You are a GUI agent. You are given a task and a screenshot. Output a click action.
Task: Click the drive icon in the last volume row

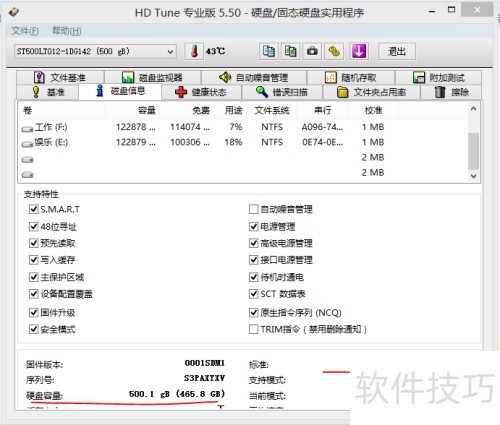[27, 174]
